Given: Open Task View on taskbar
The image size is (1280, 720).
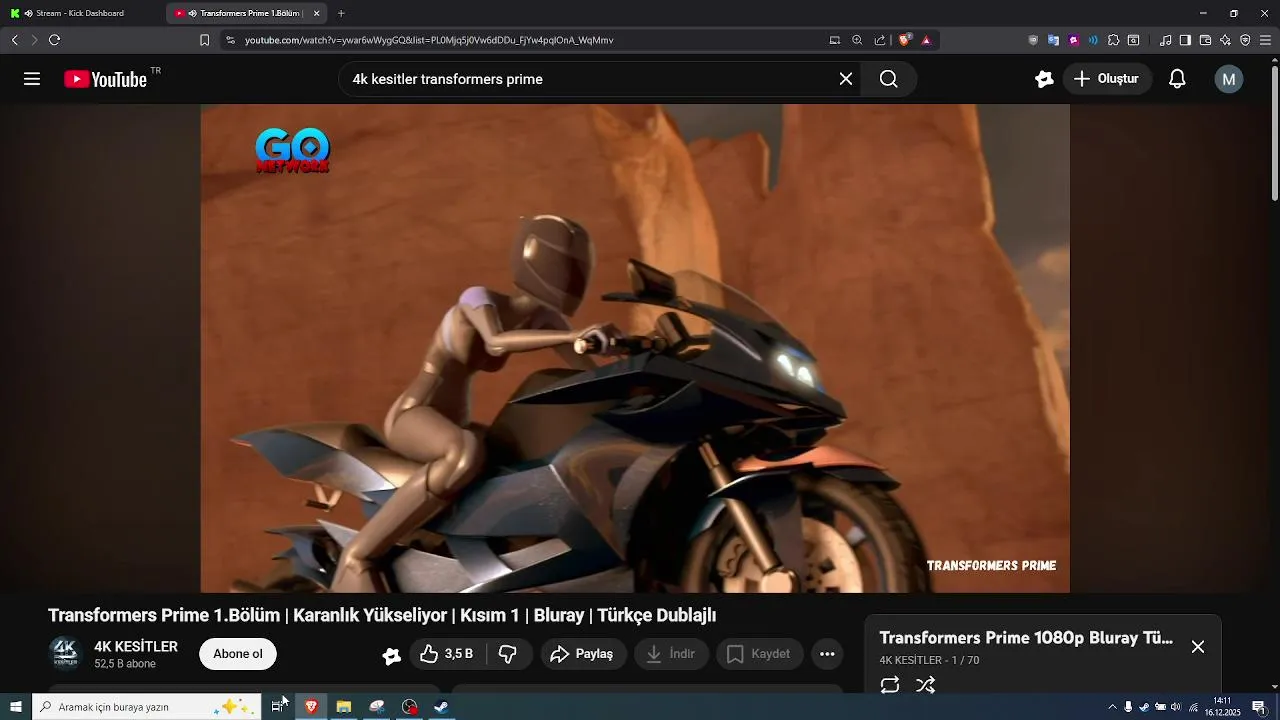Looking at the screenshot, I should (x=278, y=707).
